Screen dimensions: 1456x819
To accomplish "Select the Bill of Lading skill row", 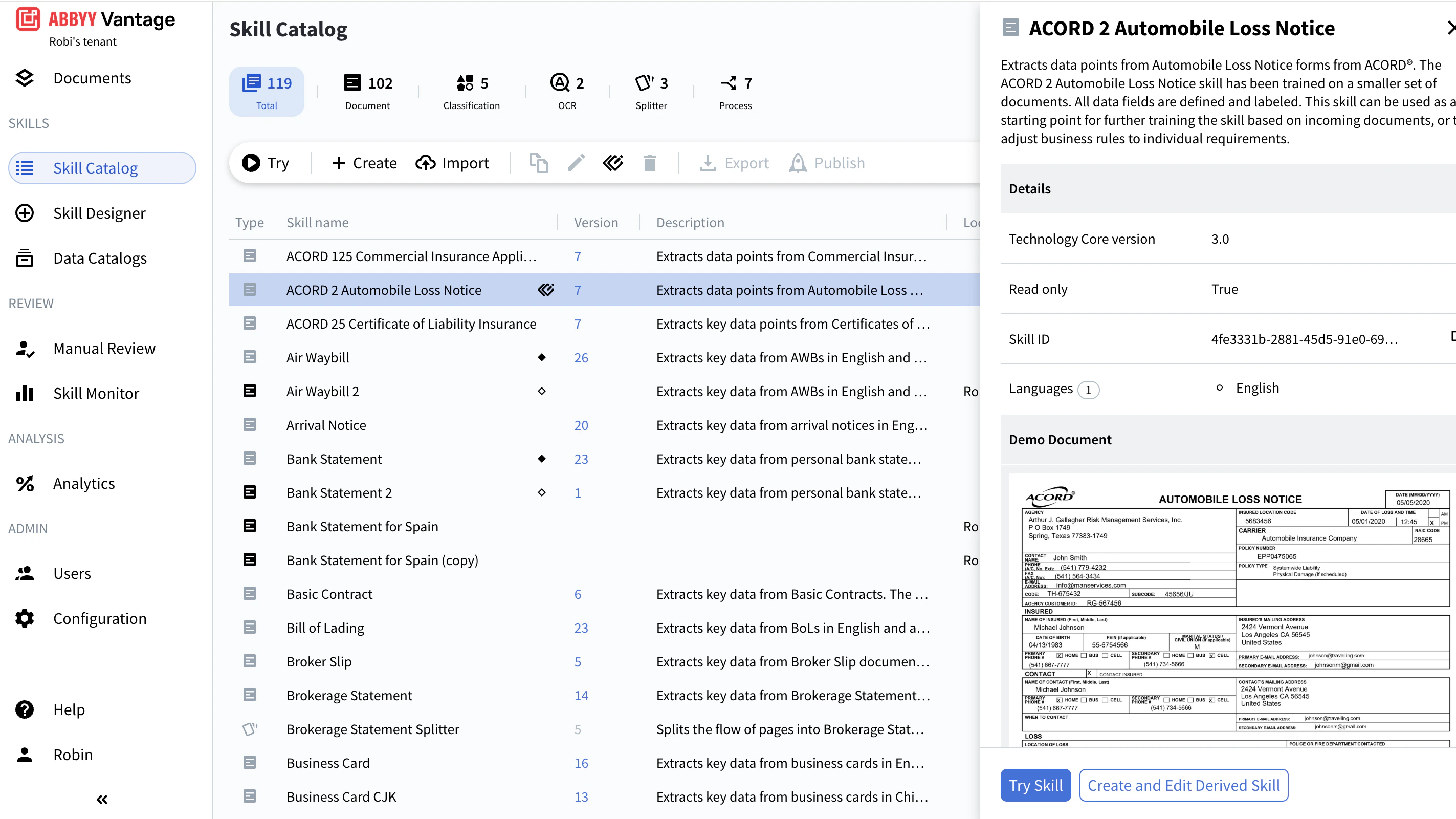I will click(x=605, y=628).
